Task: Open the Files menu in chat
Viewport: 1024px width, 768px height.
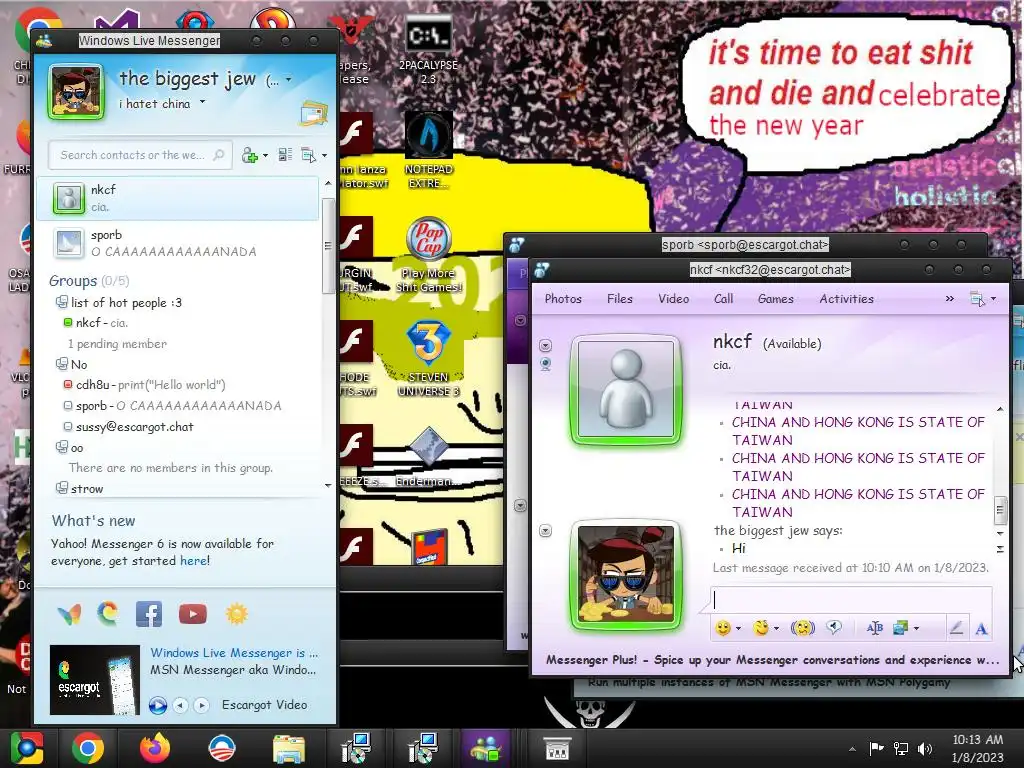Action: pyautogui.click(x=620, y=298)
